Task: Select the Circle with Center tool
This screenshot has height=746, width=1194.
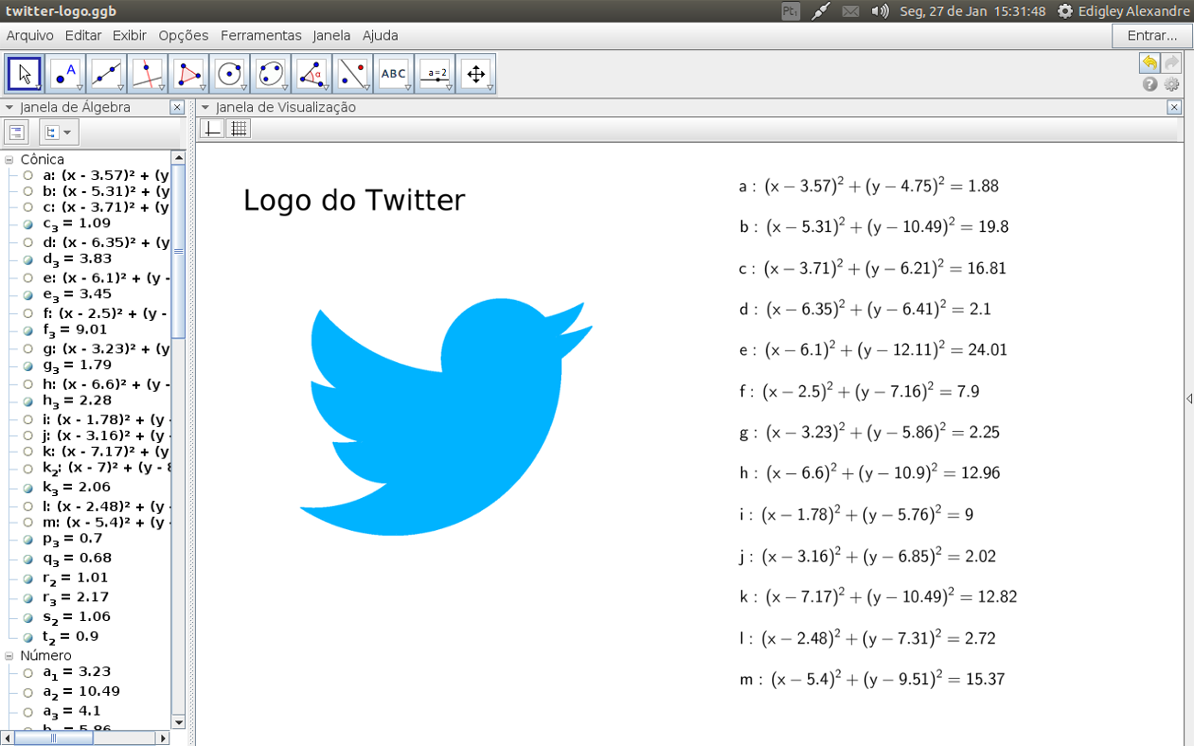Action: pyautogui.click(x=230, y=74)
